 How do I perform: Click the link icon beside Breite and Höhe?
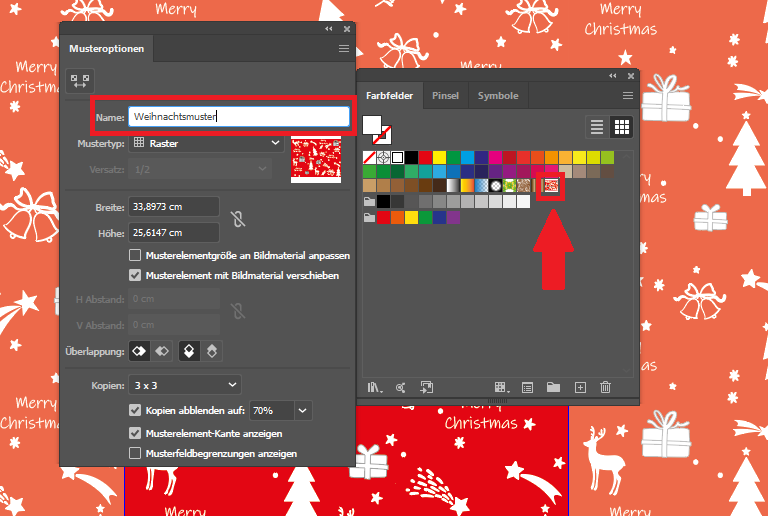pyautogui.click(x=237, y=219)
